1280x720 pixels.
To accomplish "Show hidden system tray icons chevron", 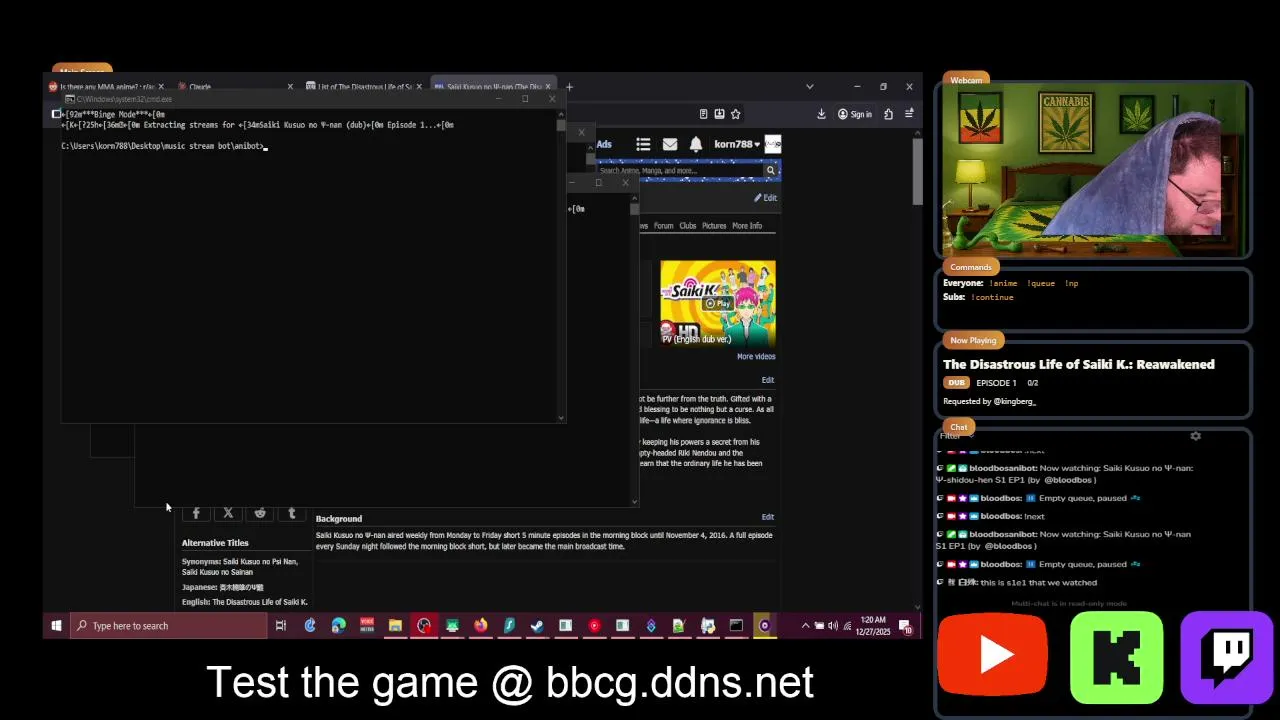I will coord(805,626).
